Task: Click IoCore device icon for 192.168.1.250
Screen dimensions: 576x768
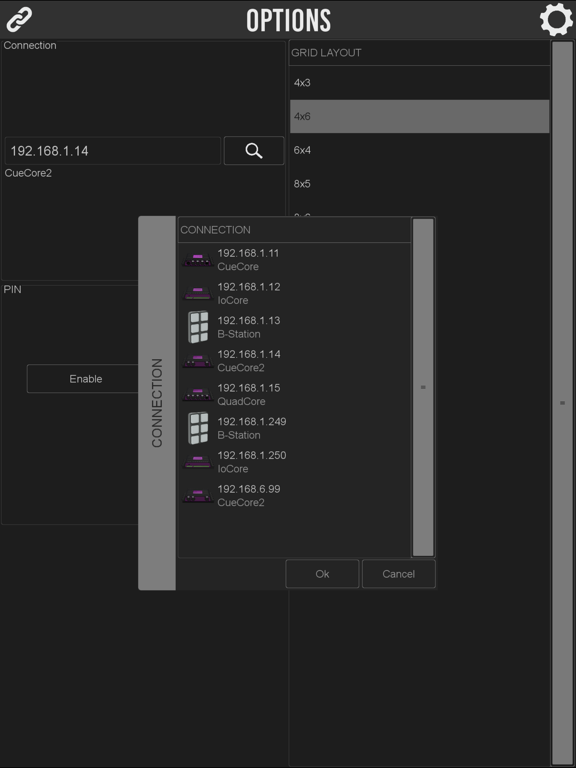Action: click(197, 462)
